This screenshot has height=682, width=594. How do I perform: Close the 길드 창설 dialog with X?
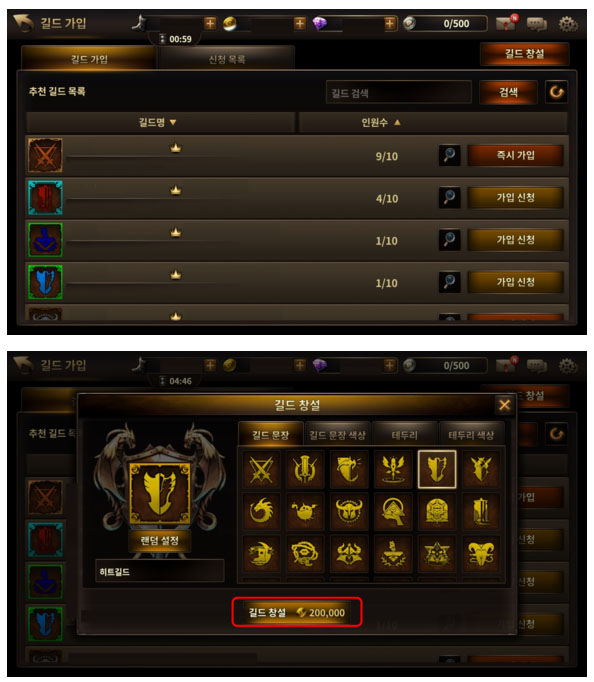click(504, 405)
